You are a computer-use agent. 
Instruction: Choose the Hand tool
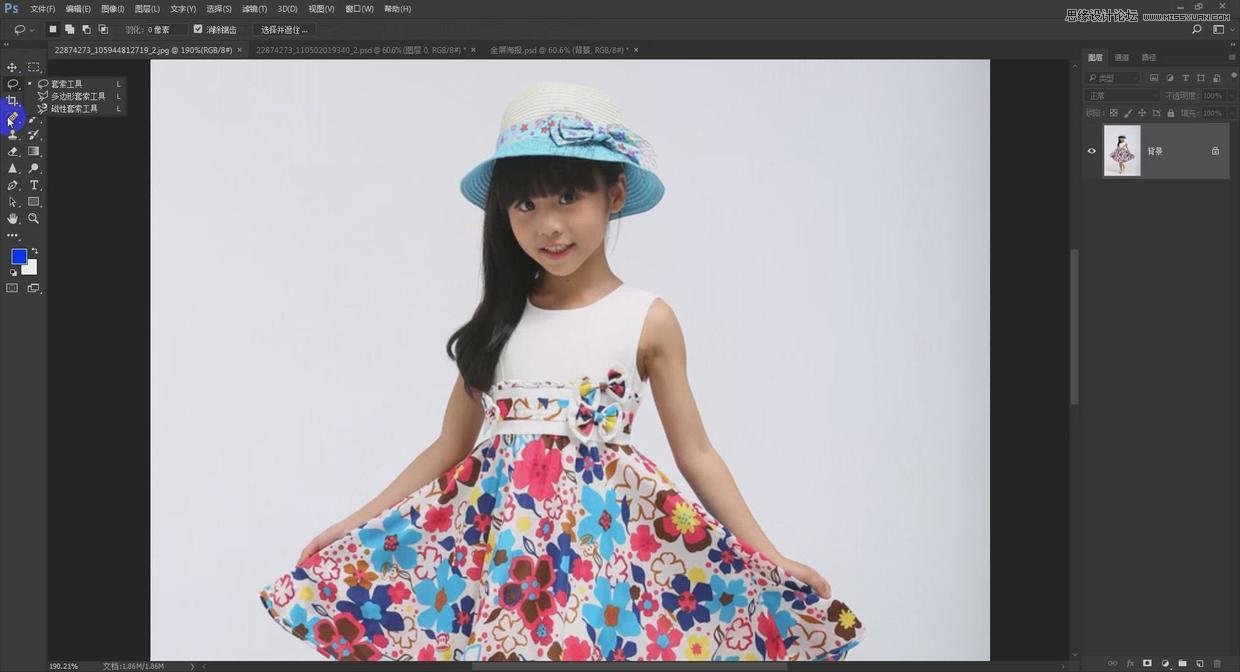point(12,218)
